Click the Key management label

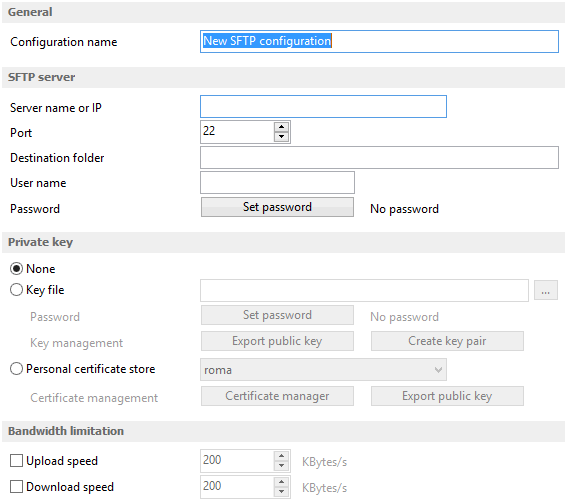pyautogui.click(x=76, y=343)
